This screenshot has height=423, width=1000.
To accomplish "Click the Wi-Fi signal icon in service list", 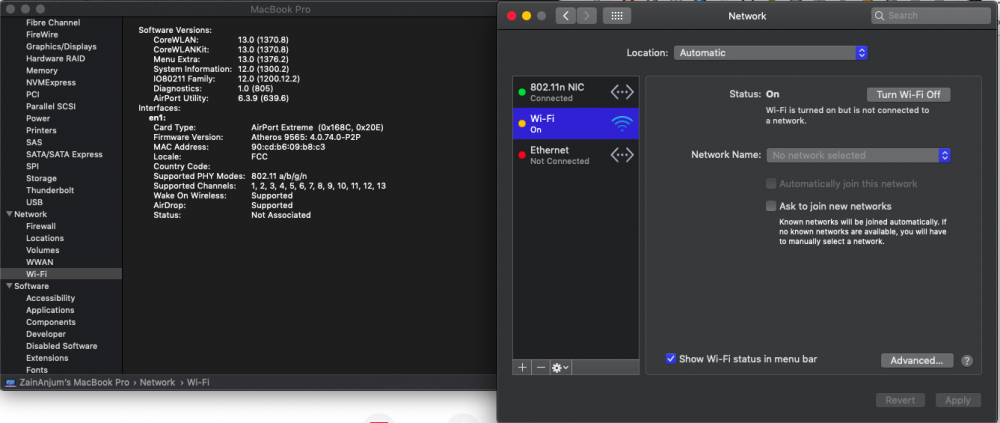I will pos(622,123).
